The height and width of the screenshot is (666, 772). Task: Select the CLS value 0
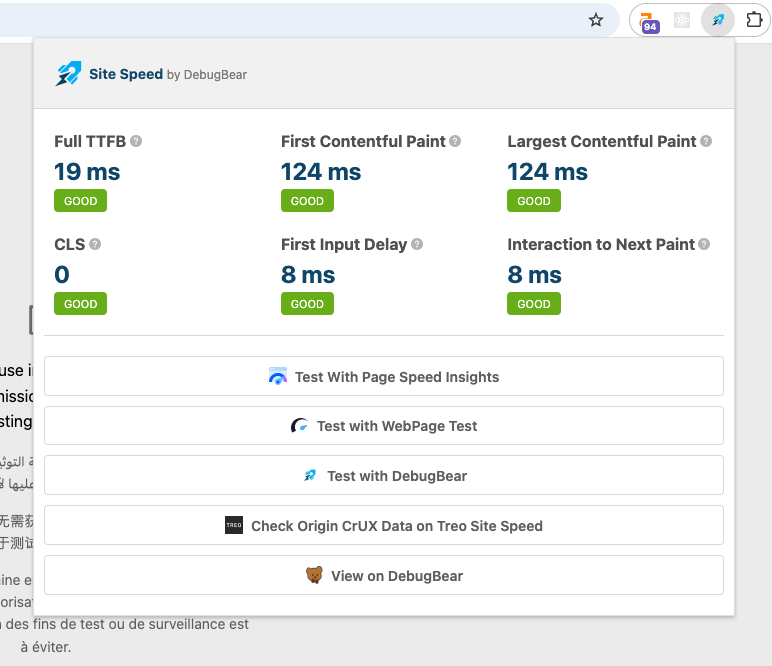coord(62,275)
